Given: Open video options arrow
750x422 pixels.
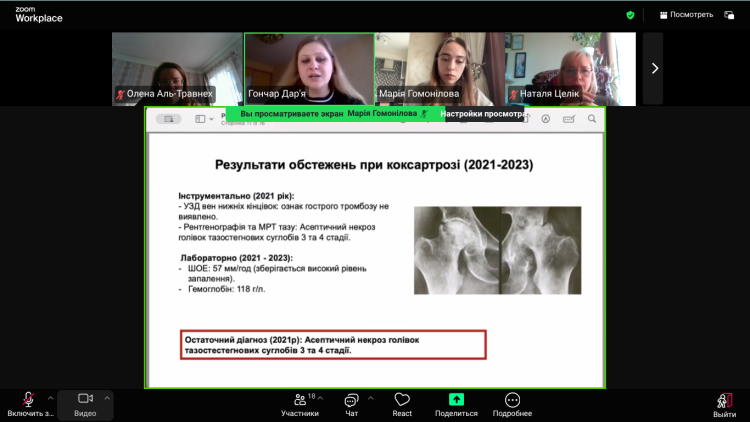Looking at the screenshot, I should pos(107,397).
